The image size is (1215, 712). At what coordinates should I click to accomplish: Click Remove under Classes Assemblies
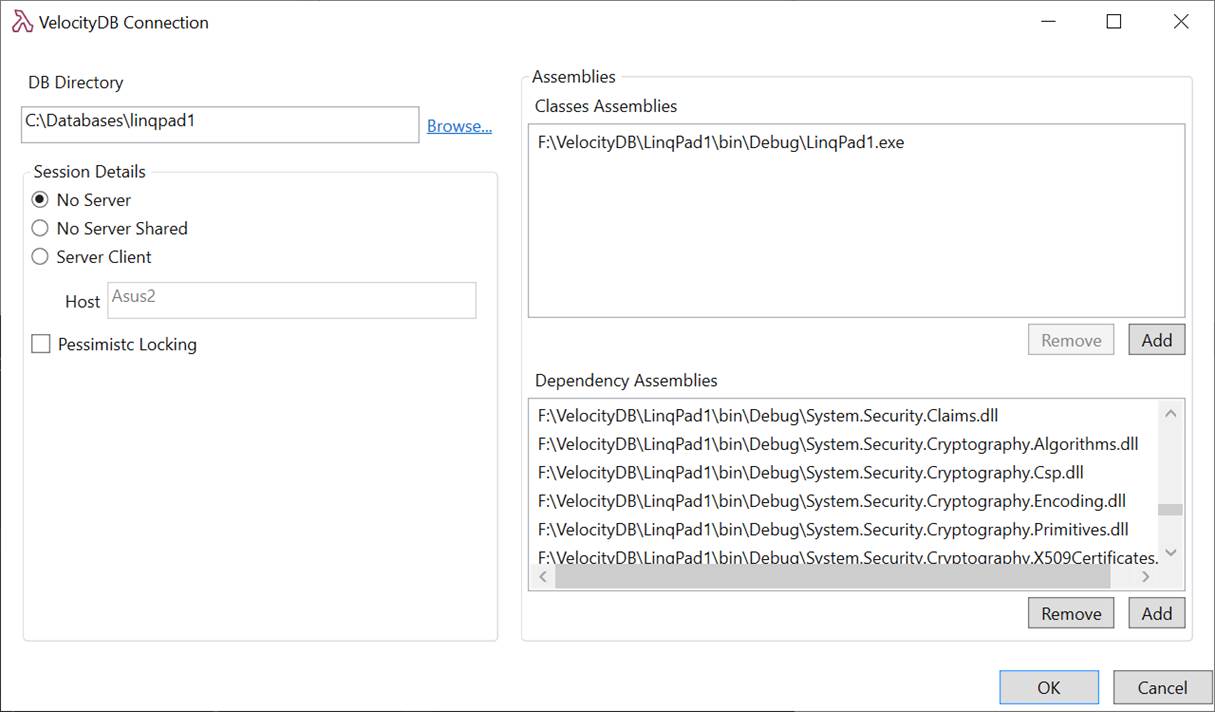click(x=1071, y=340)
